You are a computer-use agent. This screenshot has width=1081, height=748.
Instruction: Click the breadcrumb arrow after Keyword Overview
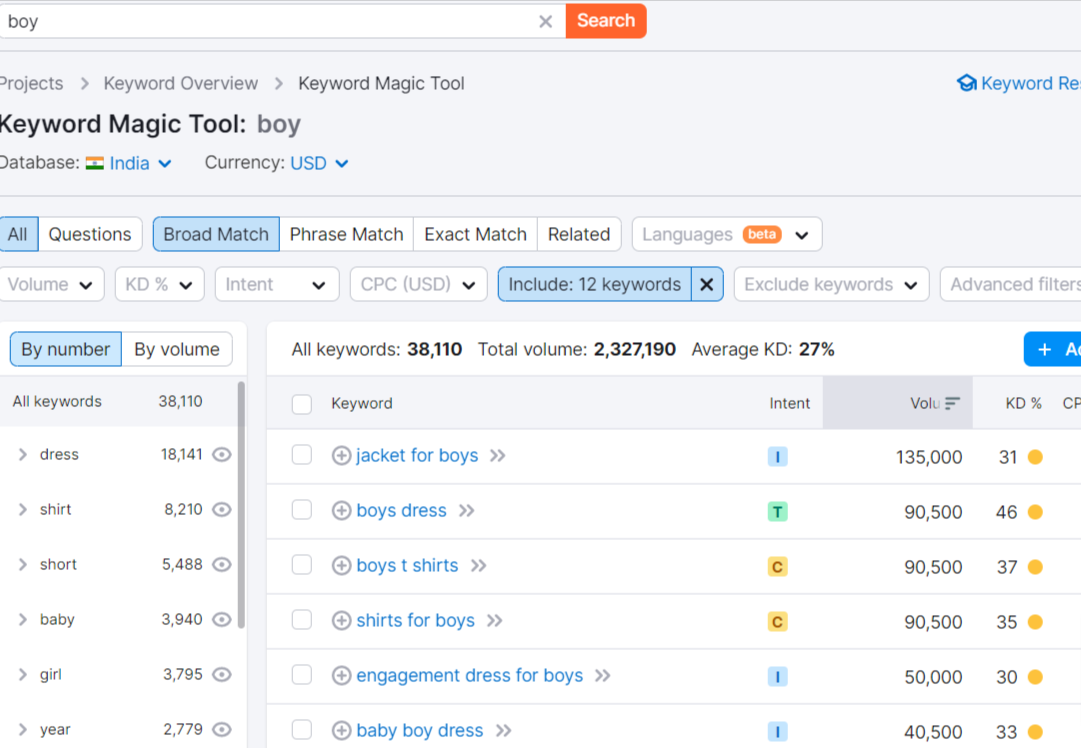(279, 83)
